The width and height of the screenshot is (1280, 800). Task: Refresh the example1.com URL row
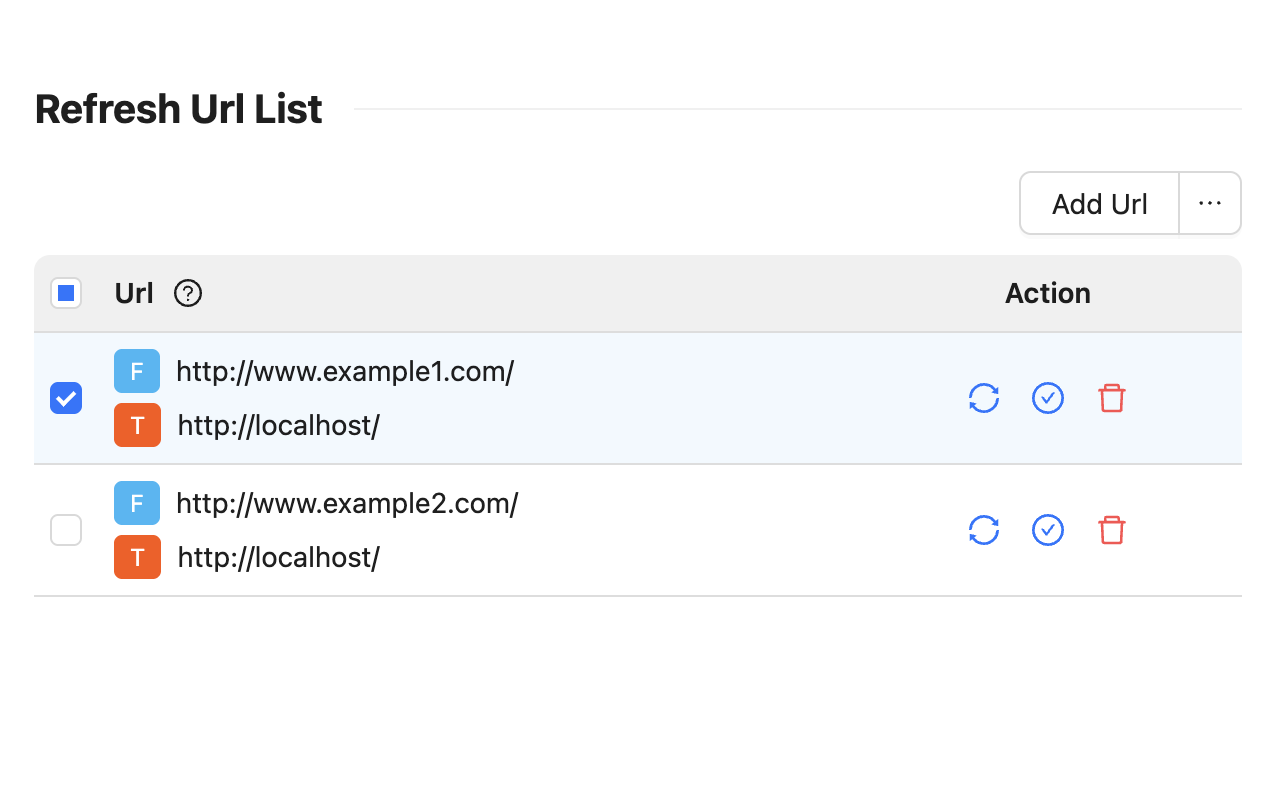(984, 398)
